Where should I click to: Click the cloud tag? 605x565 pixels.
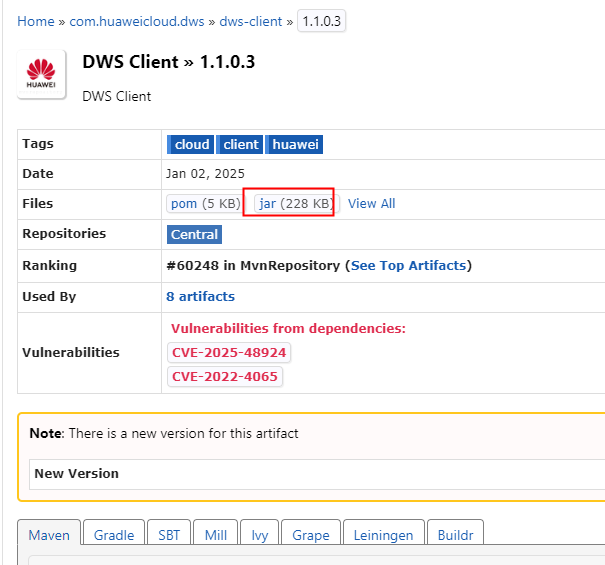pyautogui.click(x=191, y=145)
